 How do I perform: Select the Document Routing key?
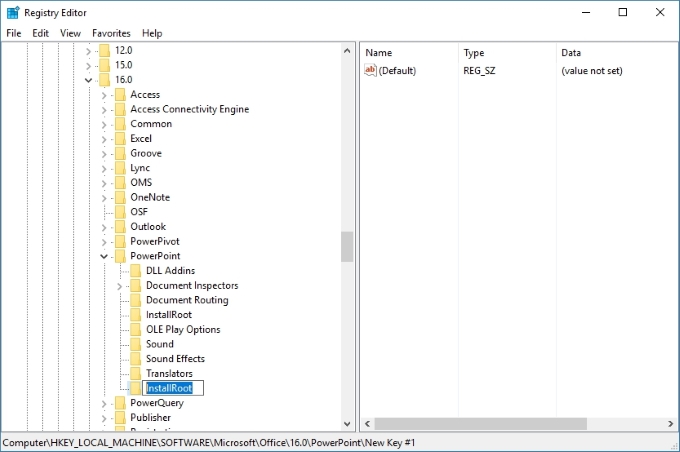pyautogui.click(x=187, y=300)
